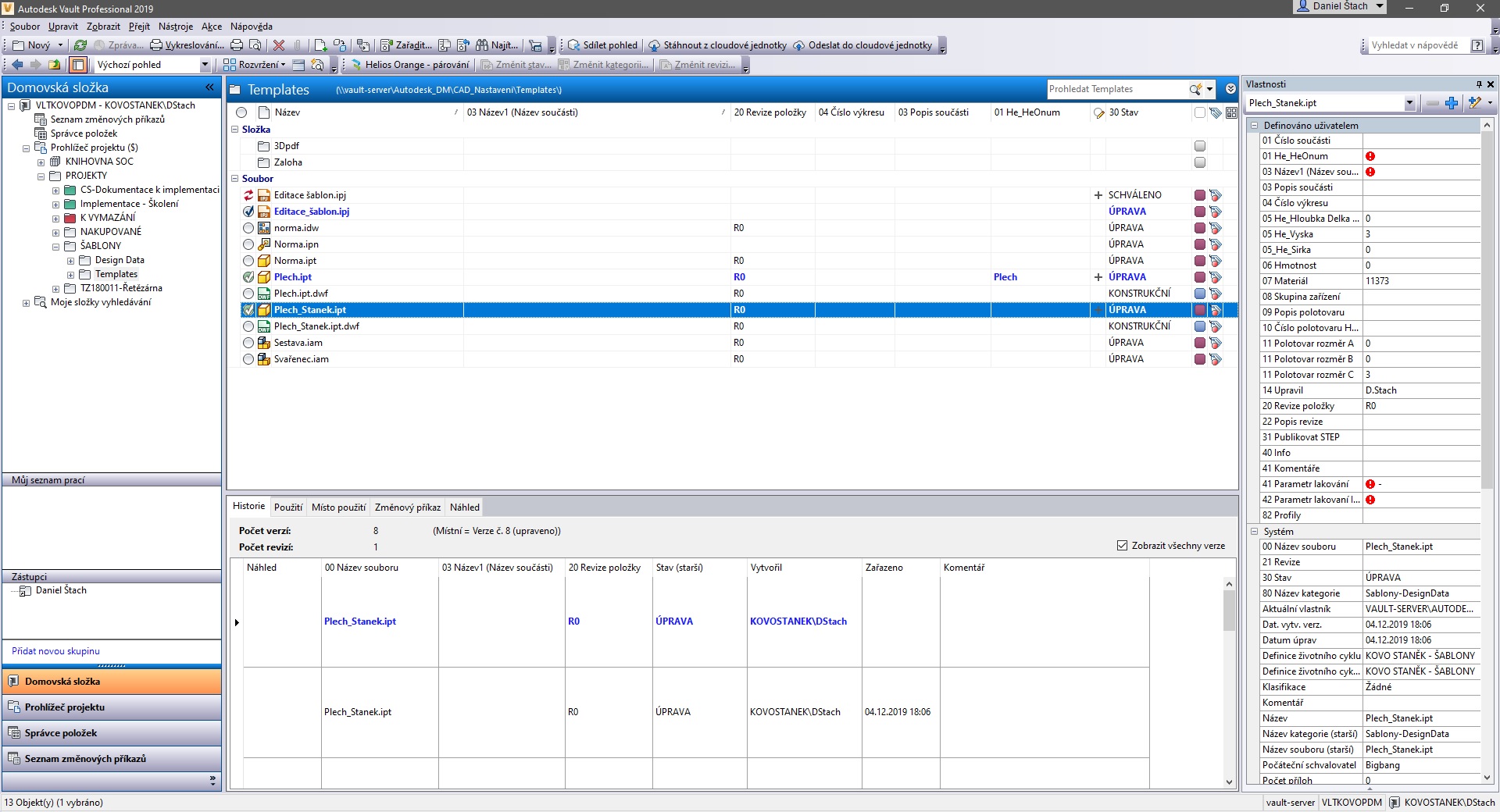The image size is (1500, 812).
Task: Click the blue Back navigation arrow
Action: [17, 65]
